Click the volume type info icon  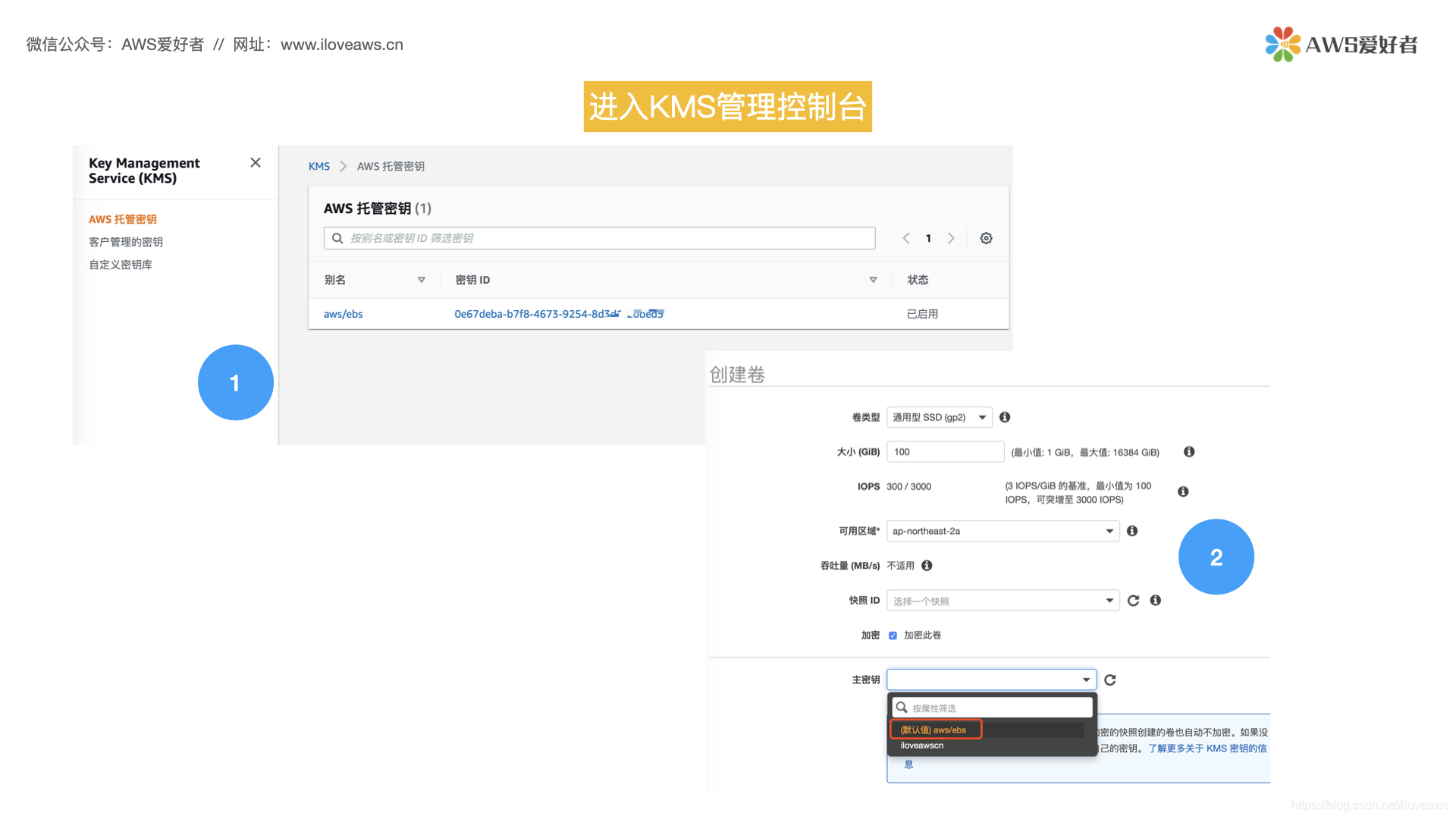click(x=1005, y=417)
